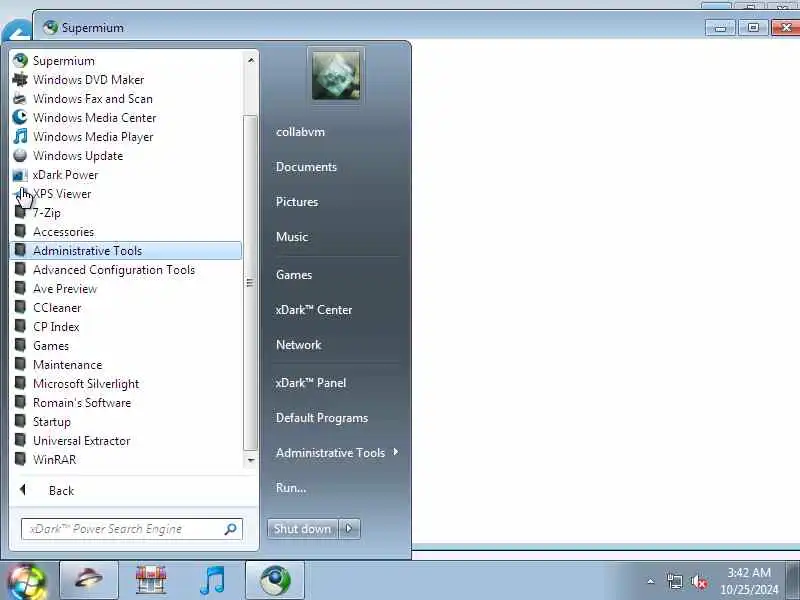
Task: Click the muted volume tray icon
Action: 699,581
